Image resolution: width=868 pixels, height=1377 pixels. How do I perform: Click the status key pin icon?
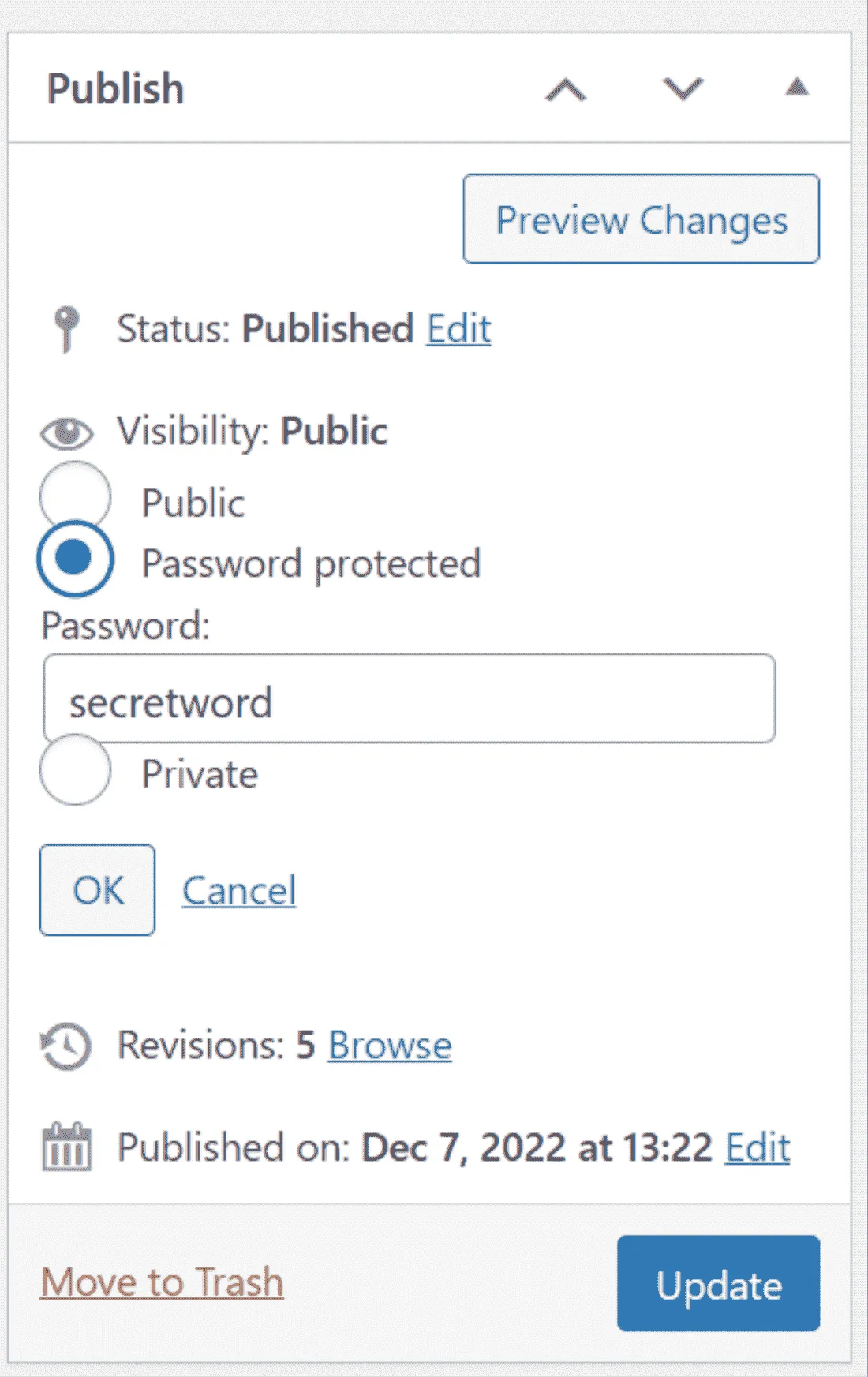(66, 327)
